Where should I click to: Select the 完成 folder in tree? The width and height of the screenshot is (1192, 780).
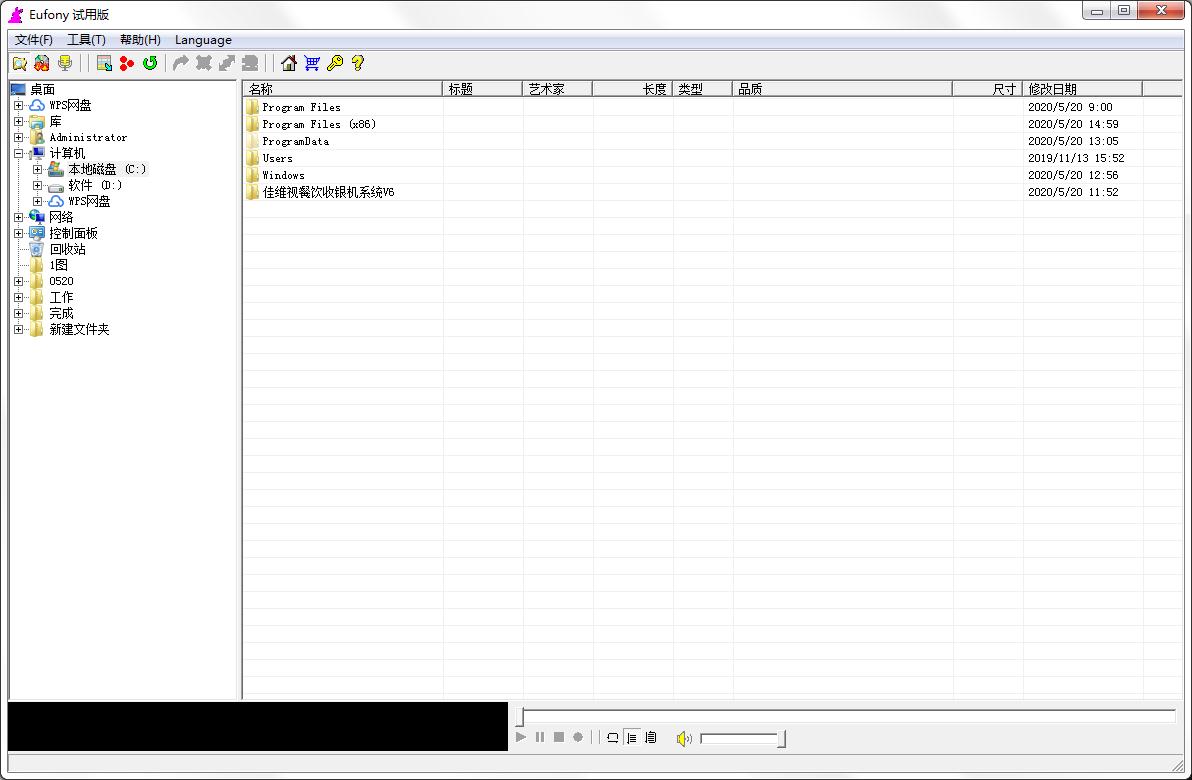point(61,313)
